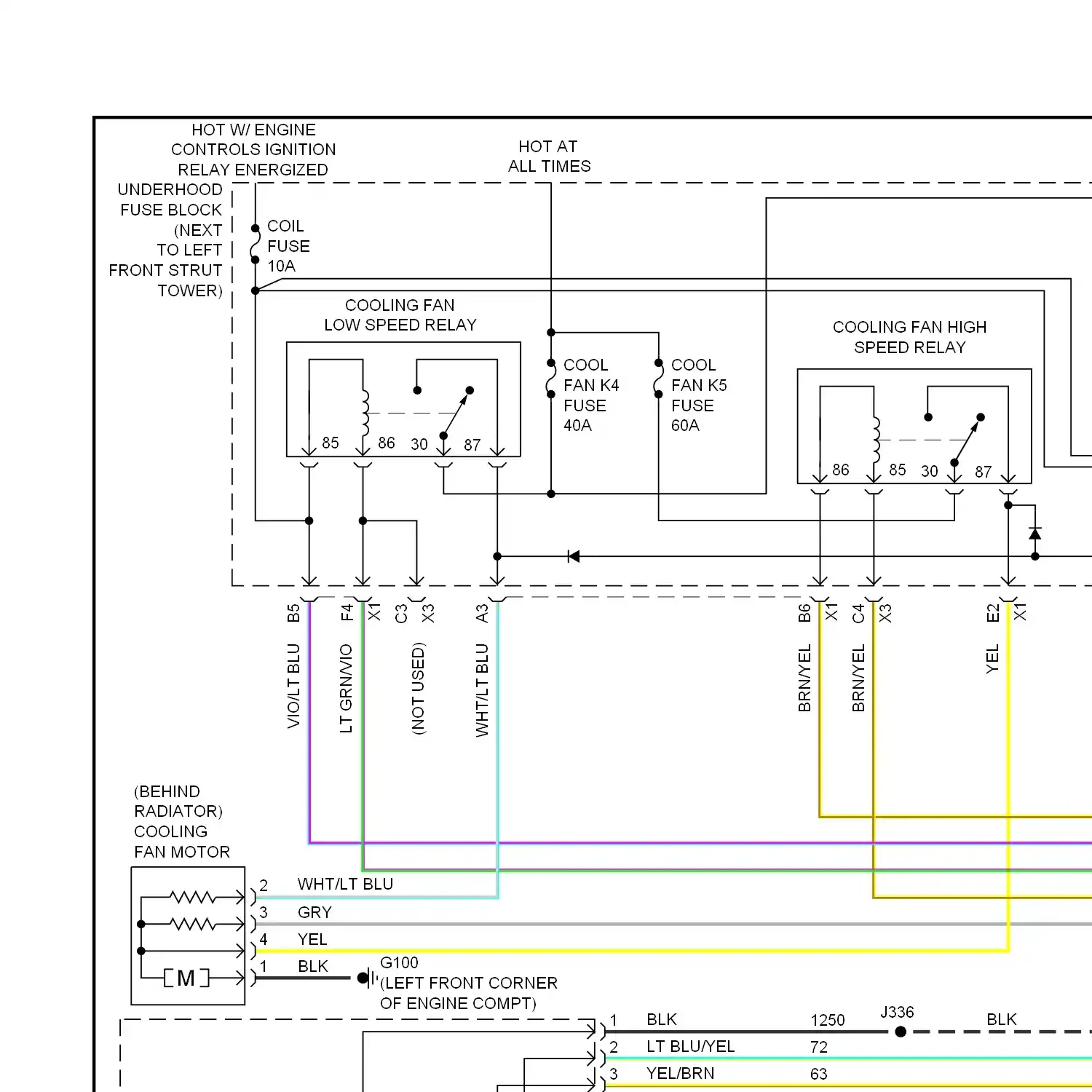The height and width of the screenshot is (1092, 1092).
Task: Select the "COOL FAN K4 FUSE 40A" label
Action: click(591, 395)
